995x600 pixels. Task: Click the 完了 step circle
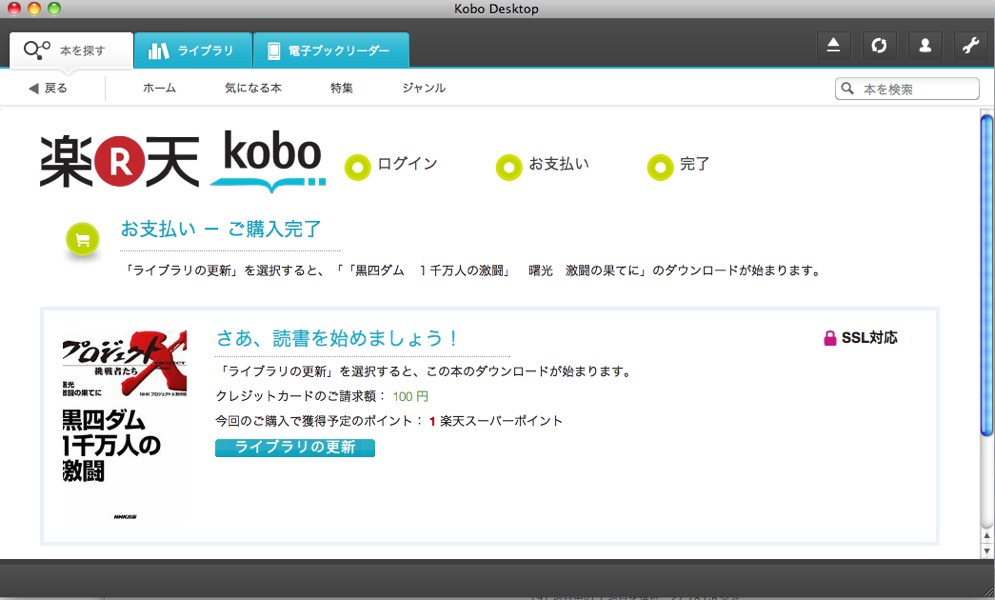(x=660, y=167)
